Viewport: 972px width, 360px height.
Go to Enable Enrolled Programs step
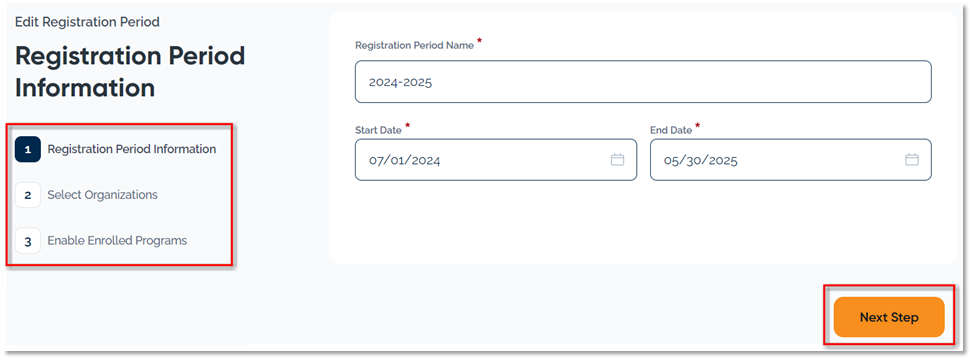coord(117,240)
